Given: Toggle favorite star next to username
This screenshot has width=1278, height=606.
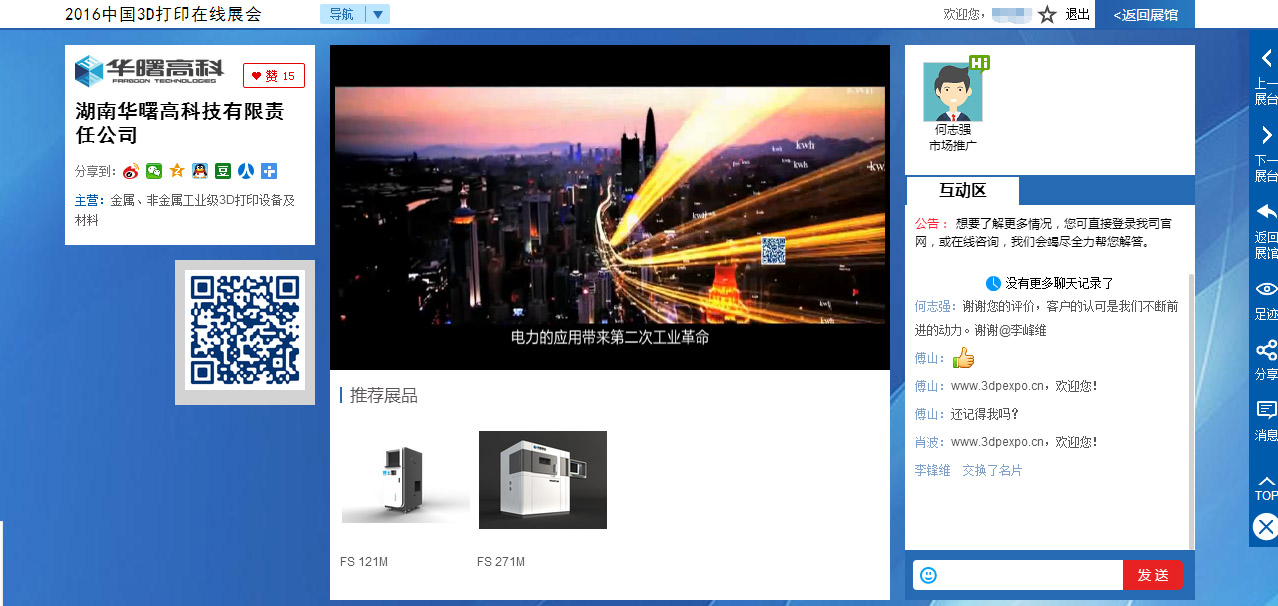Looking at the screenshot, I should click(x=1047, y=14).
